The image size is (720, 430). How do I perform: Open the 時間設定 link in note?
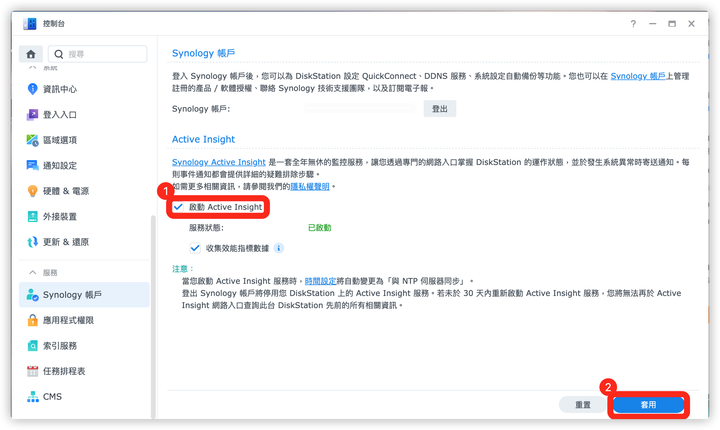point(321,281)
